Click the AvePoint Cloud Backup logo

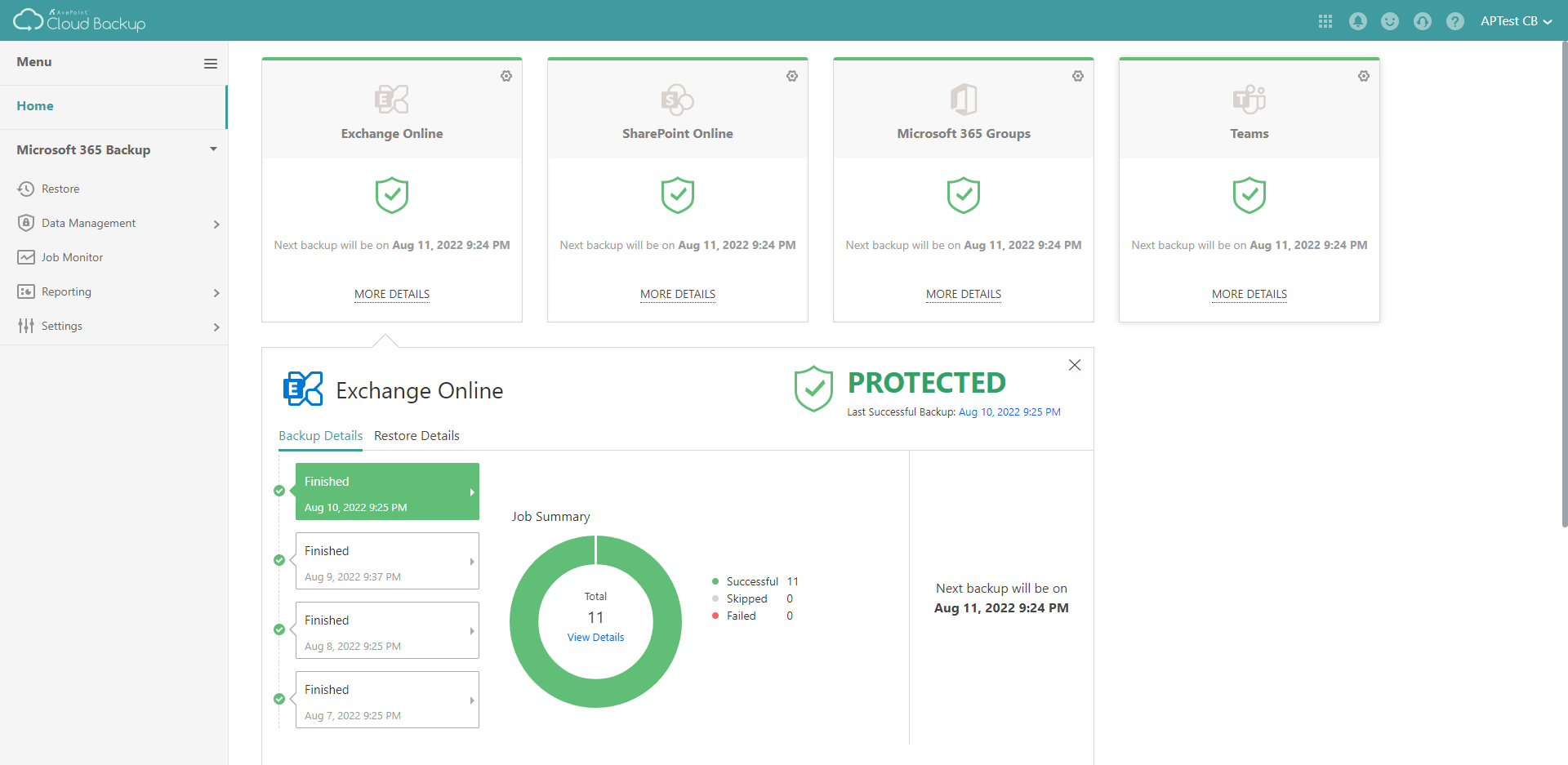pos(79,20)
